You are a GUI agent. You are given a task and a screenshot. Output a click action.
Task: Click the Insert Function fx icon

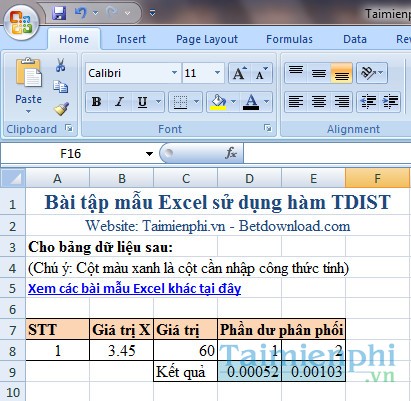click(231, 153)
